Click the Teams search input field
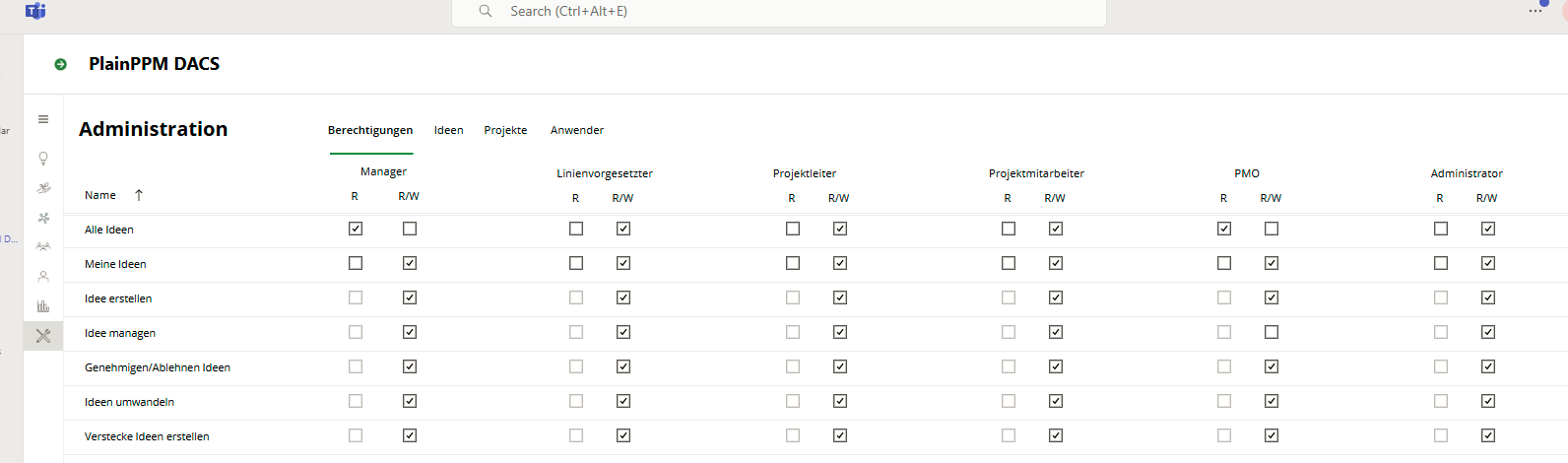1568x463 pixels. point(778,12)
